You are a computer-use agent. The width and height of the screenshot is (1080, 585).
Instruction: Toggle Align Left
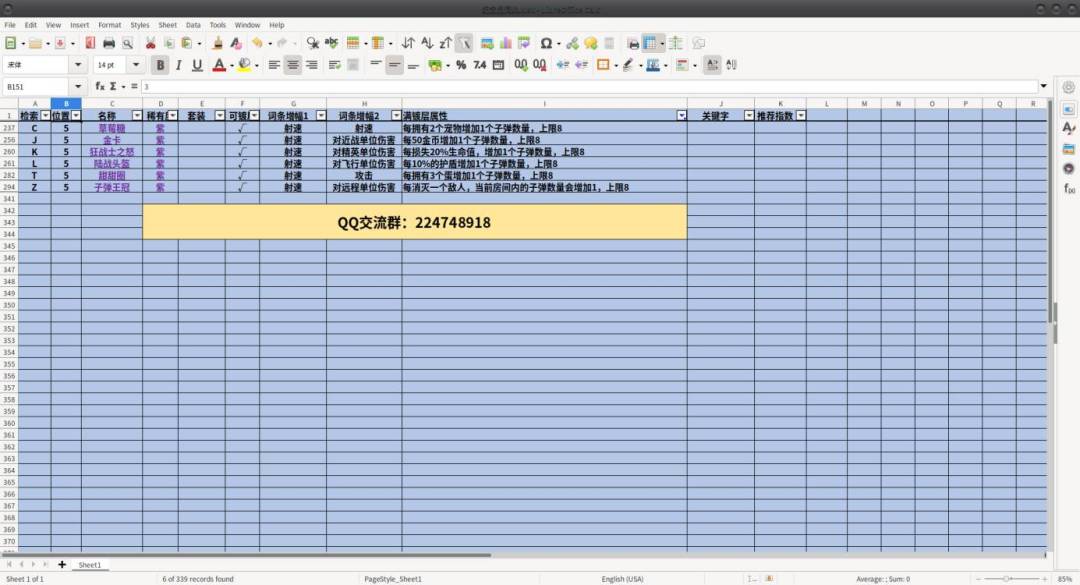tap(274, 65)
